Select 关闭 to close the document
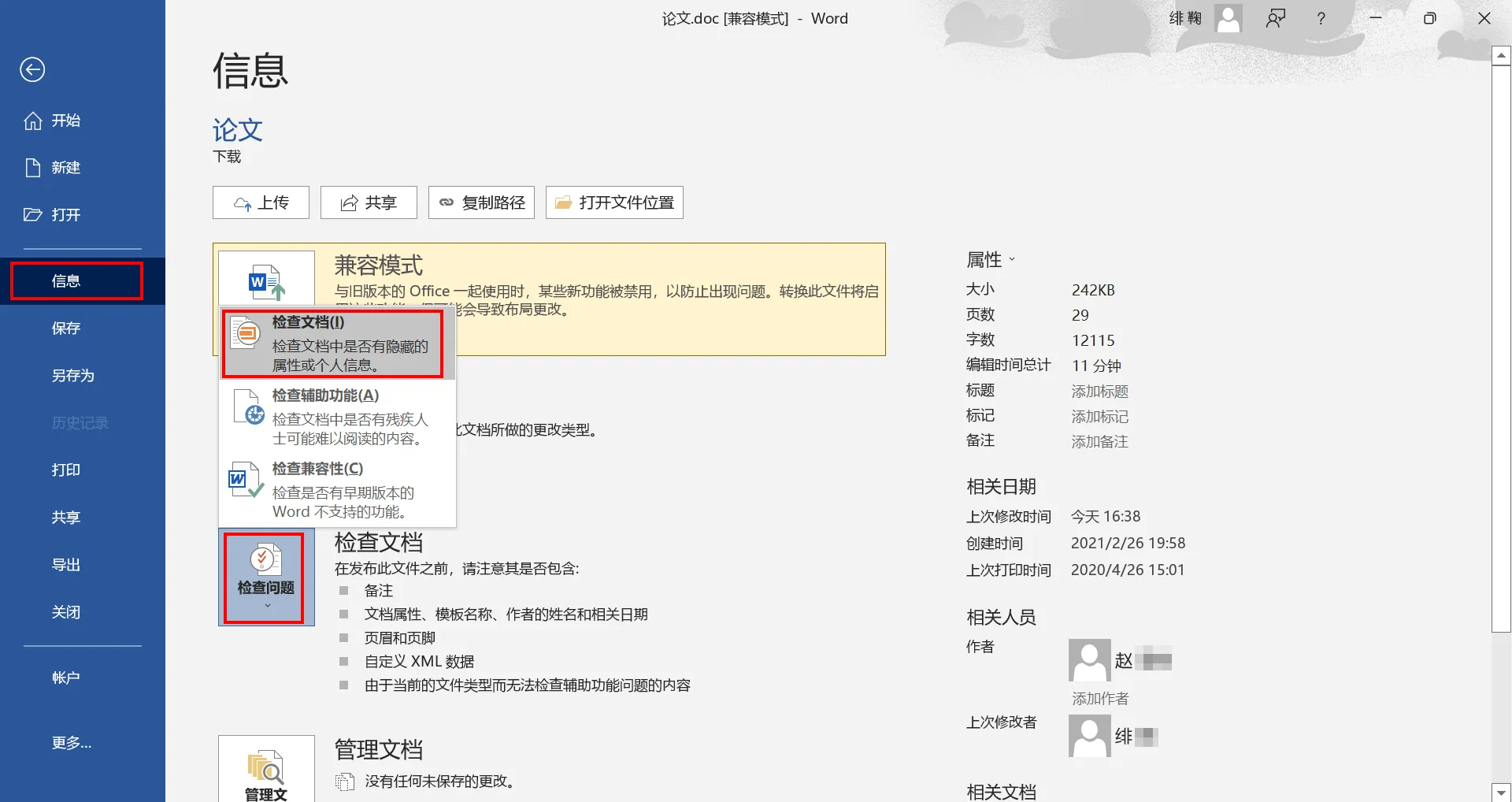1512x802 pixels. pyautogui.click(x=83, y=612)
